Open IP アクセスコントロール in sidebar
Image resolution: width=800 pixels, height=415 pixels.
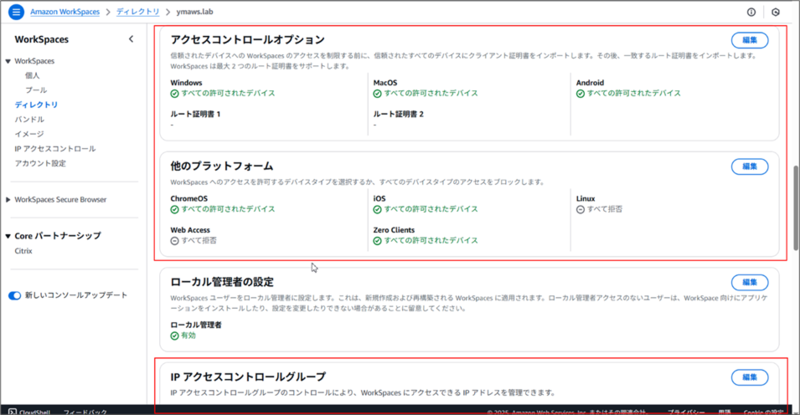55,149
